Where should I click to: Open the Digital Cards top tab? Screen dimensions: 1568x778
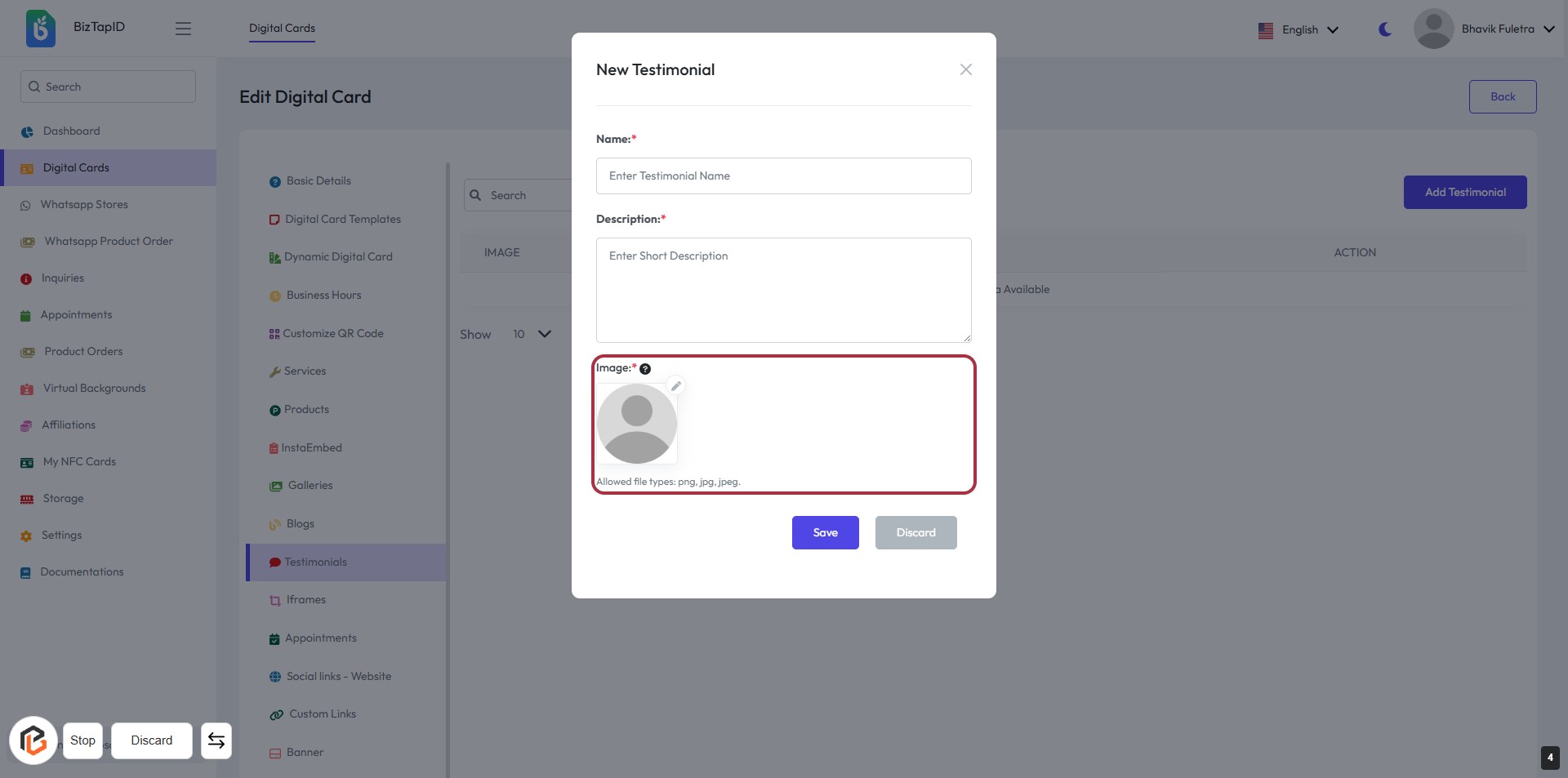(282, 28)
